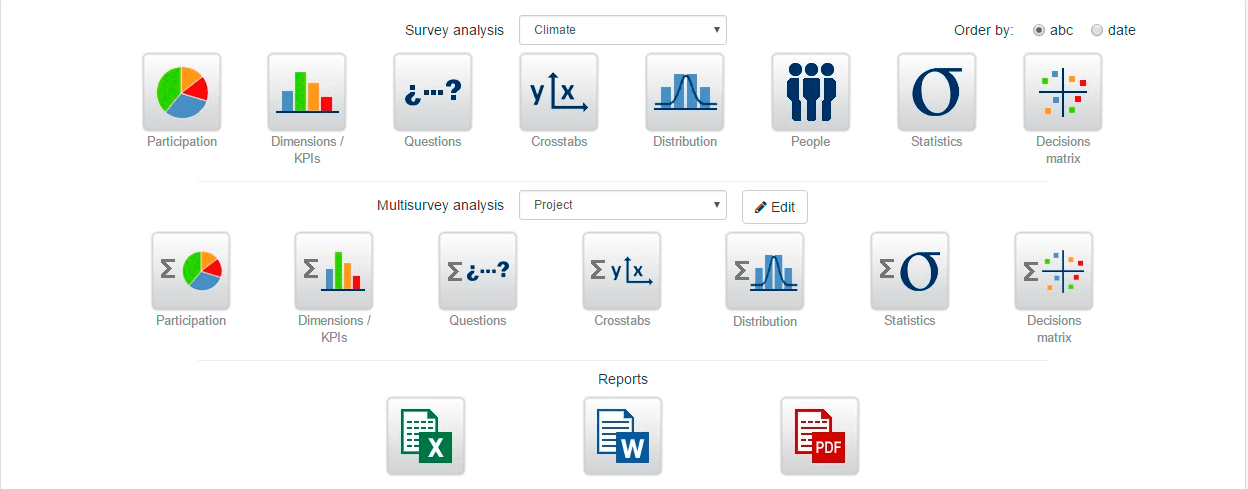
Task: Open multisurvey Statistics icon
Action: pos(910,271)
